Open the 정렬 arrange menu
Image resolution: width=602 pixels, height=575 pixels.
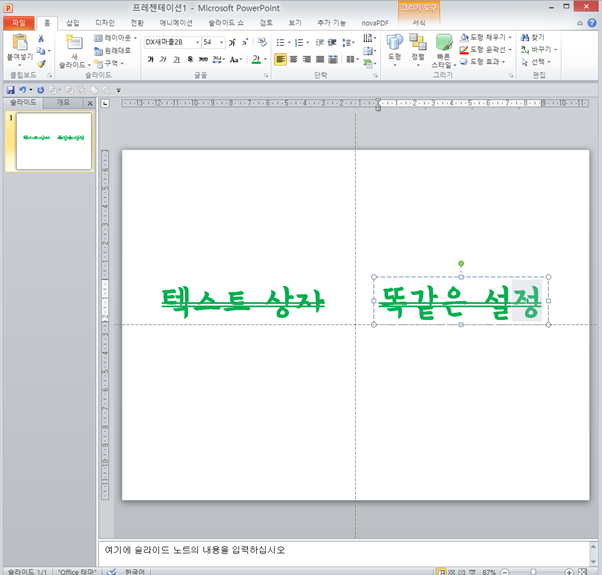[418, 50]
